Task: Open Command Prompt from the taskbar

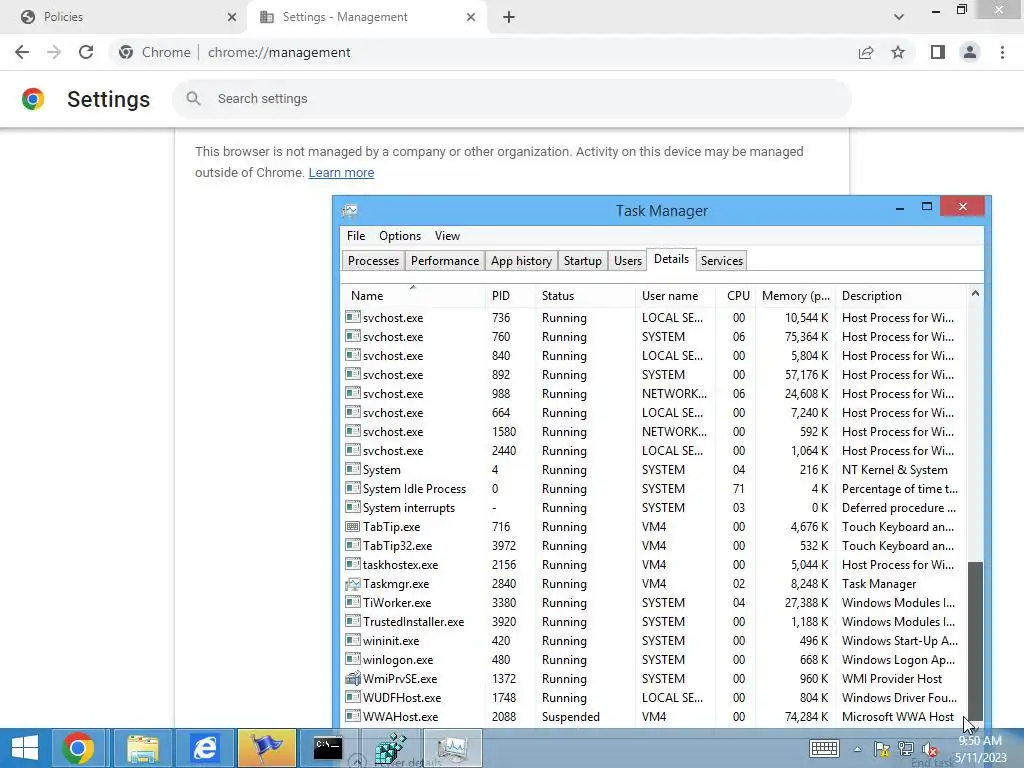Action: [x=328, y=748]
